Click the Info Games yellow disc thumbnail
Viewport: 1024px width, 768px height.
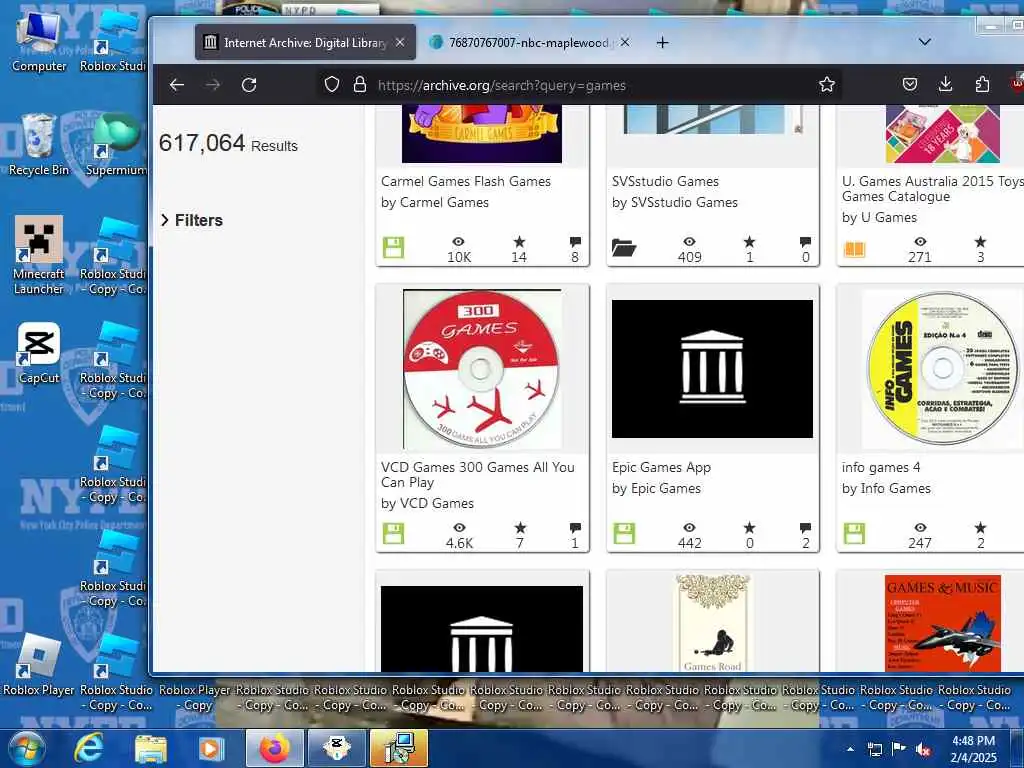(x=942, y=369)
